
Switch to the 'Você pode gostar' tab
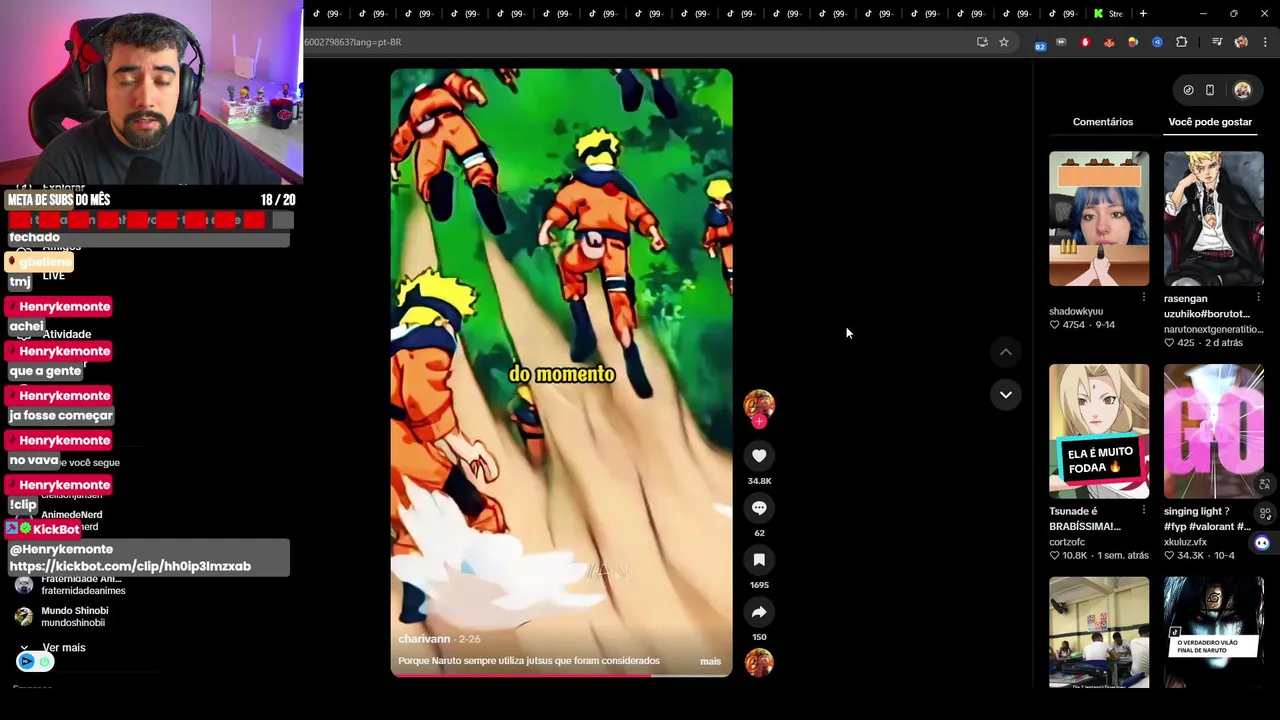(1210, 122)
